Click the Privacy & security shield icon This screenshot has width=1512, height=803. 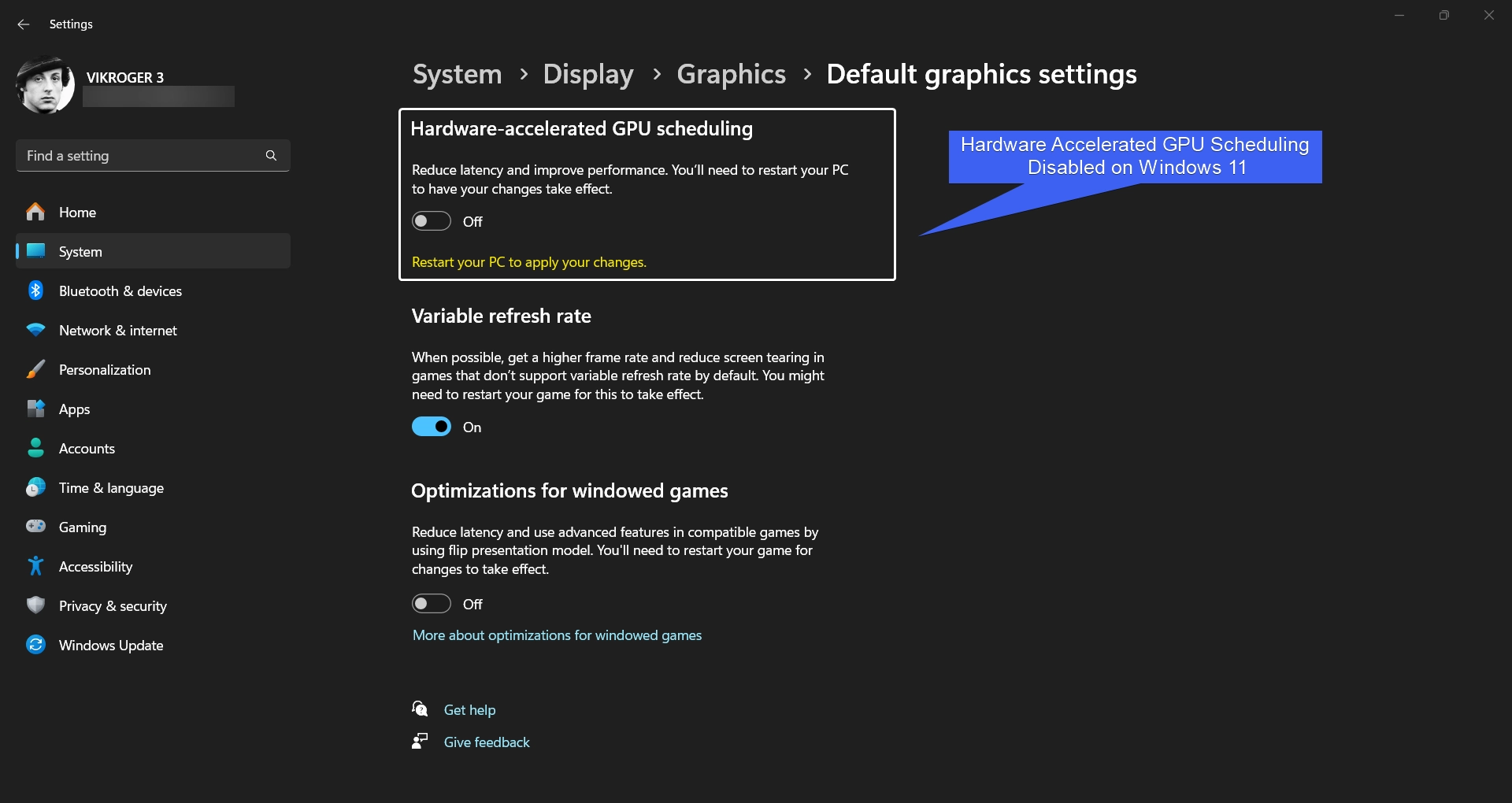(x=35, y=605)
